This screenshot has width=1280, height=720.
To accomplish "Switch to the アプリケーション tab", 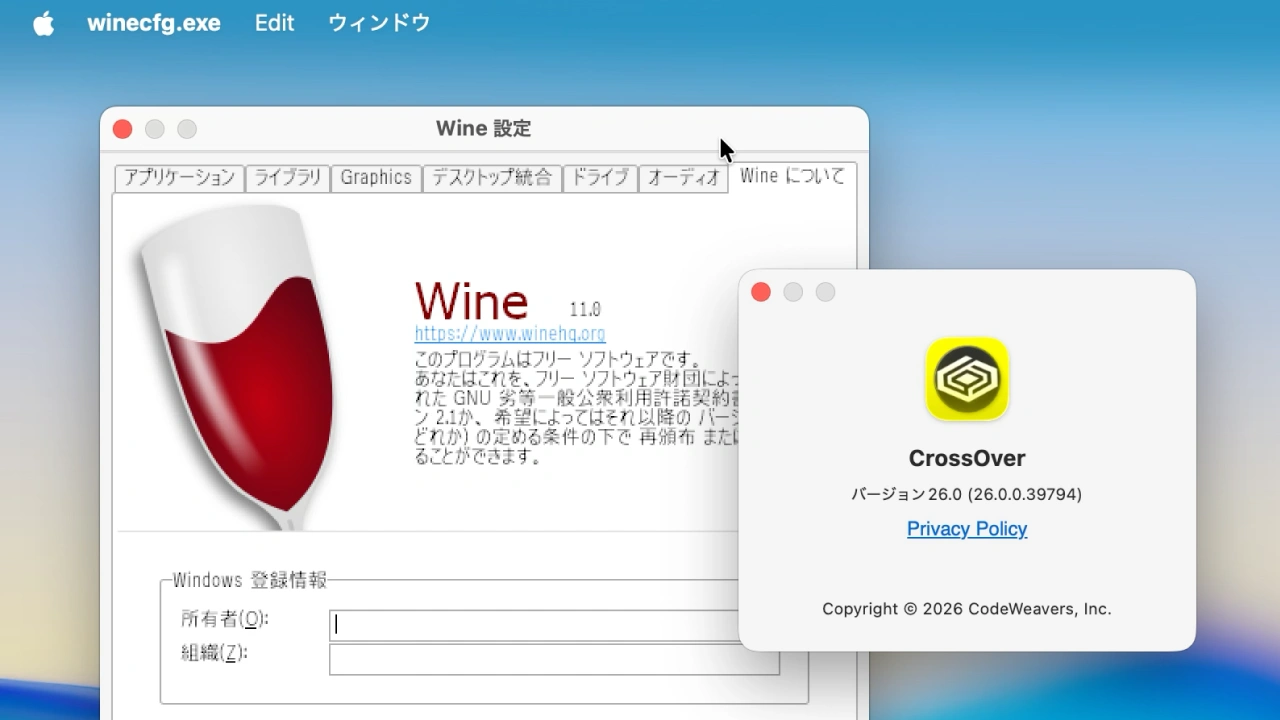I will coord(179,178).
